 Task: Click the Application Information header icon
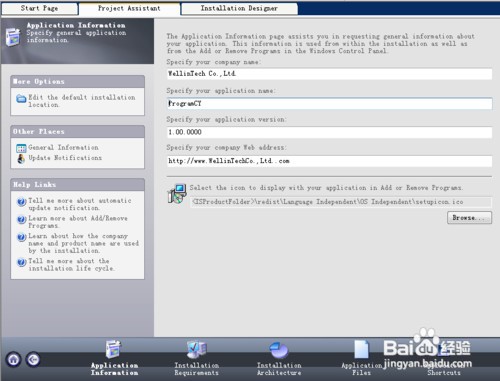pos(13,37)
